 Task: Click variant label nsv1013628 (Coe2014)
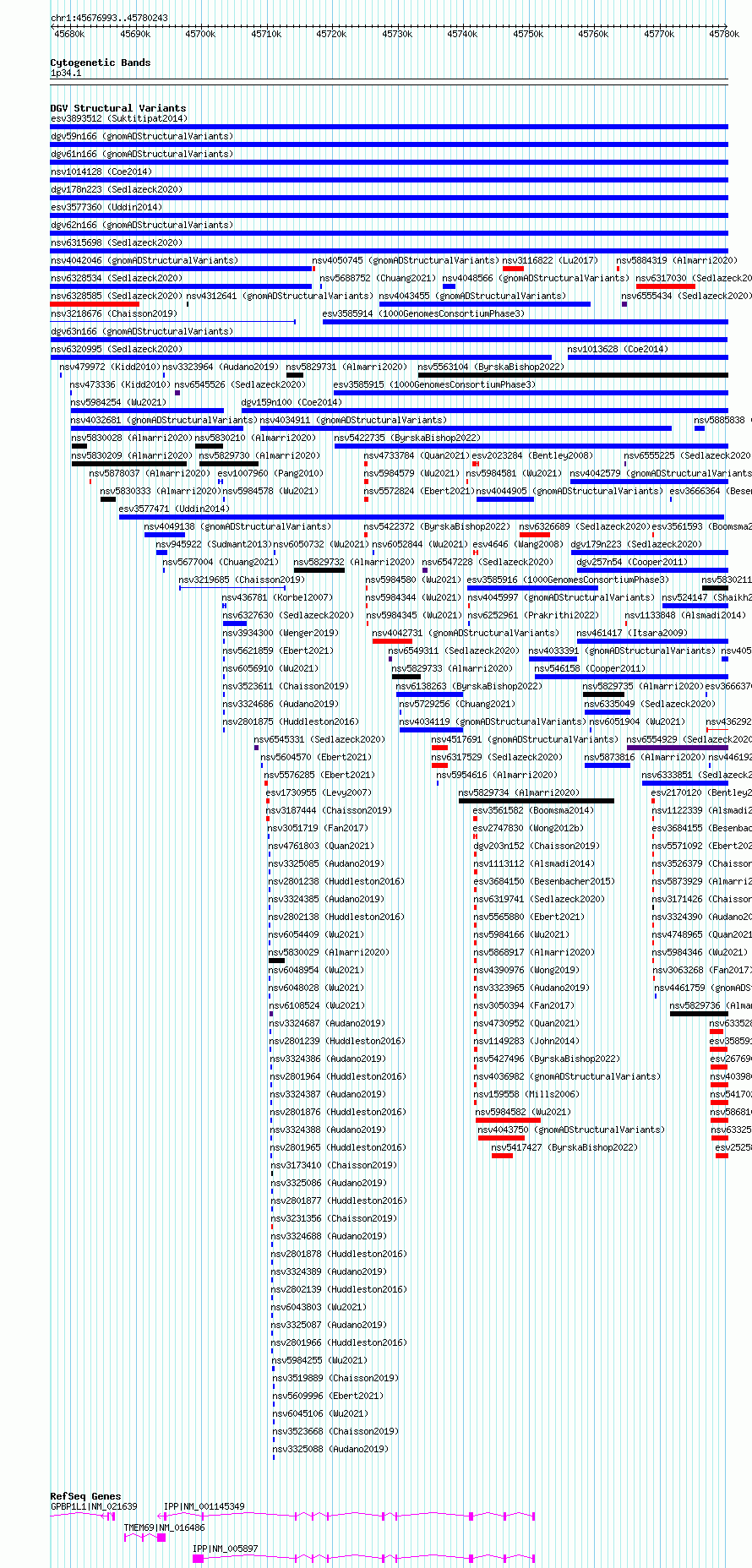(618, 349)
